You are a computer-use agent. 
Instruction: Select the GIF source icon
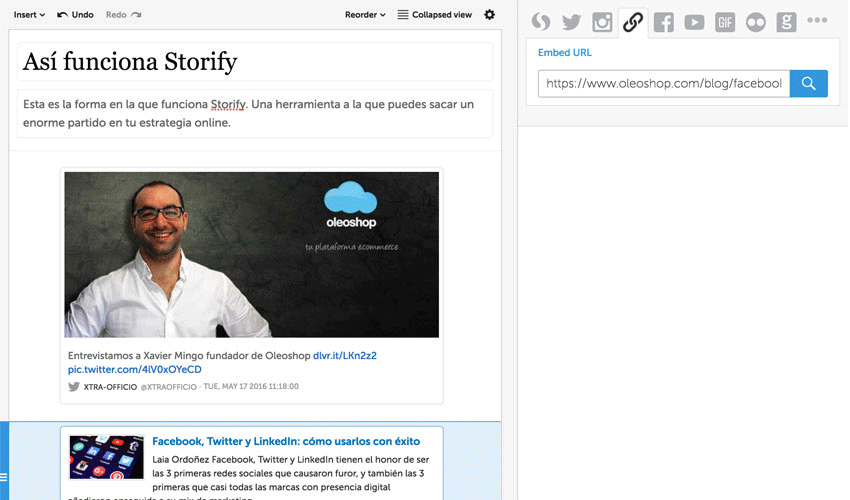point(725,22)
